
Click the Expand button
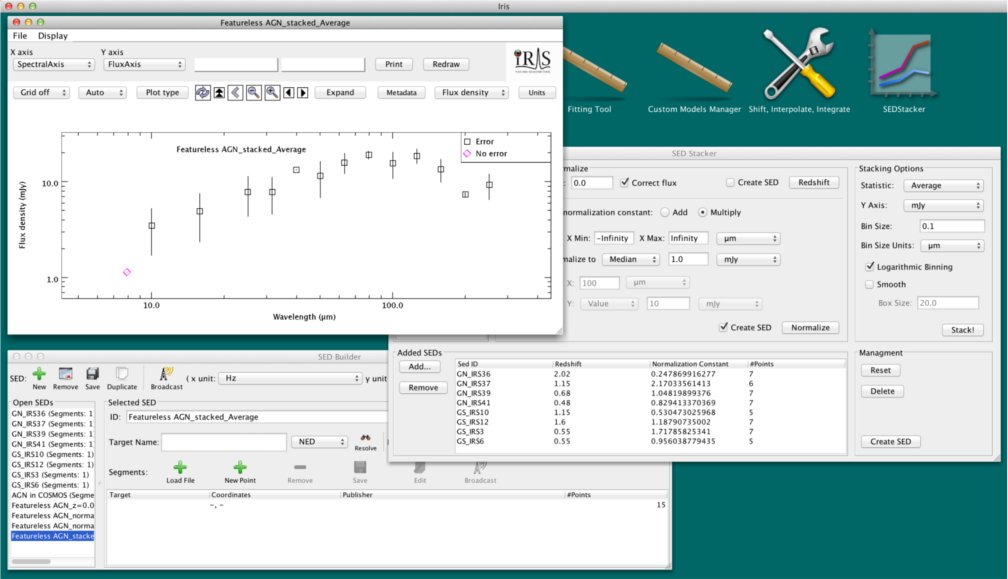point(340,93)
